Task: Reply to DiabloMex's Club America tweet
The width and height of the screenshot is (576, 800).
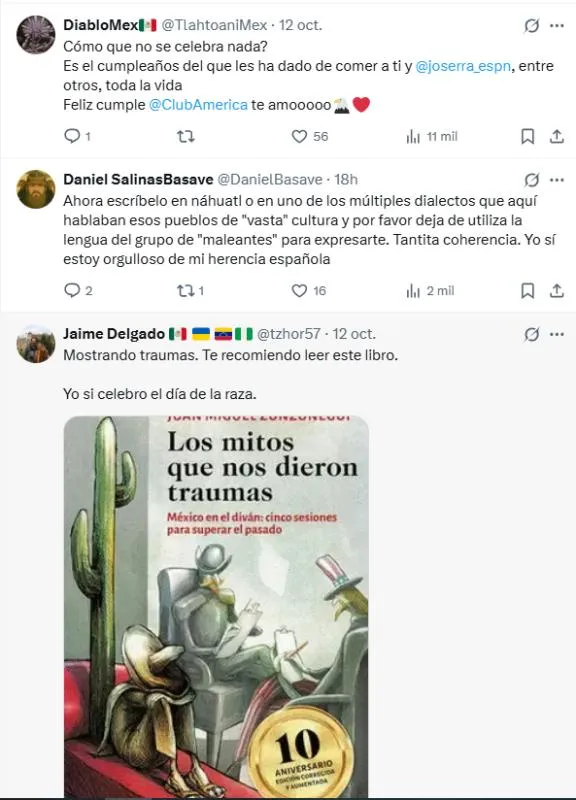Action: coord(72,136)
